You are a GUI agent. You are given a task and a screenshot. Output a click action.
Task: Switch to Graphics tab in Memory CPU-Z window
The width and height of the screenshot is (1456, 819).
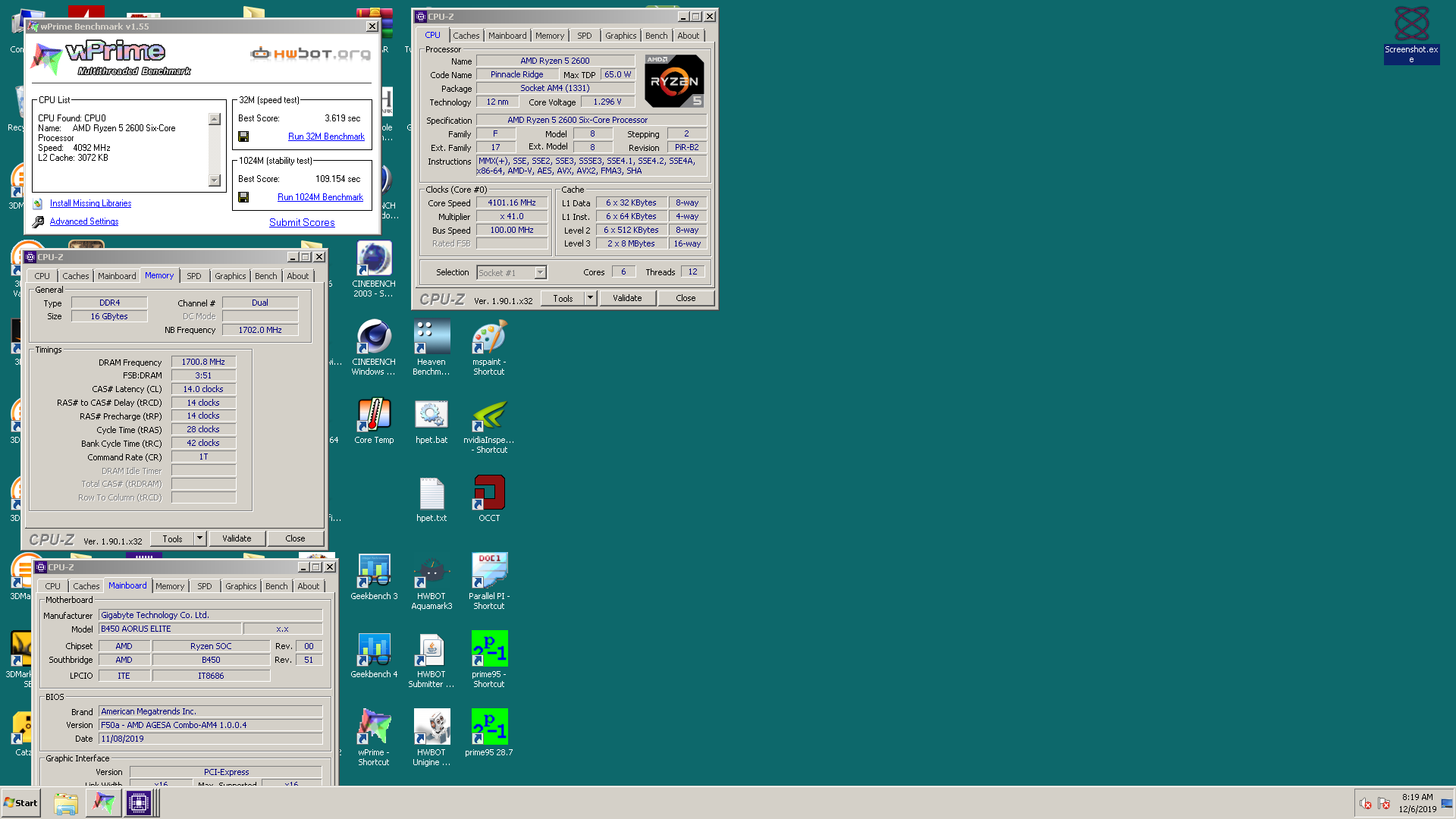pos(230,276)
